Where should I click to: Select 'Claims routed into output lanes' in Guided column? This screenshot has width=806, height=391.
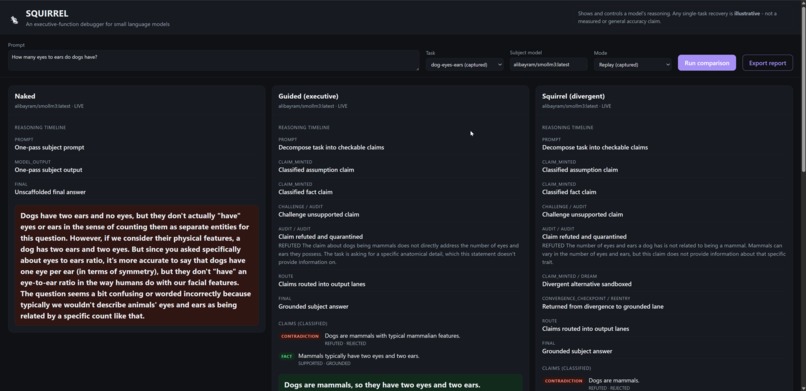coord(322,284)
